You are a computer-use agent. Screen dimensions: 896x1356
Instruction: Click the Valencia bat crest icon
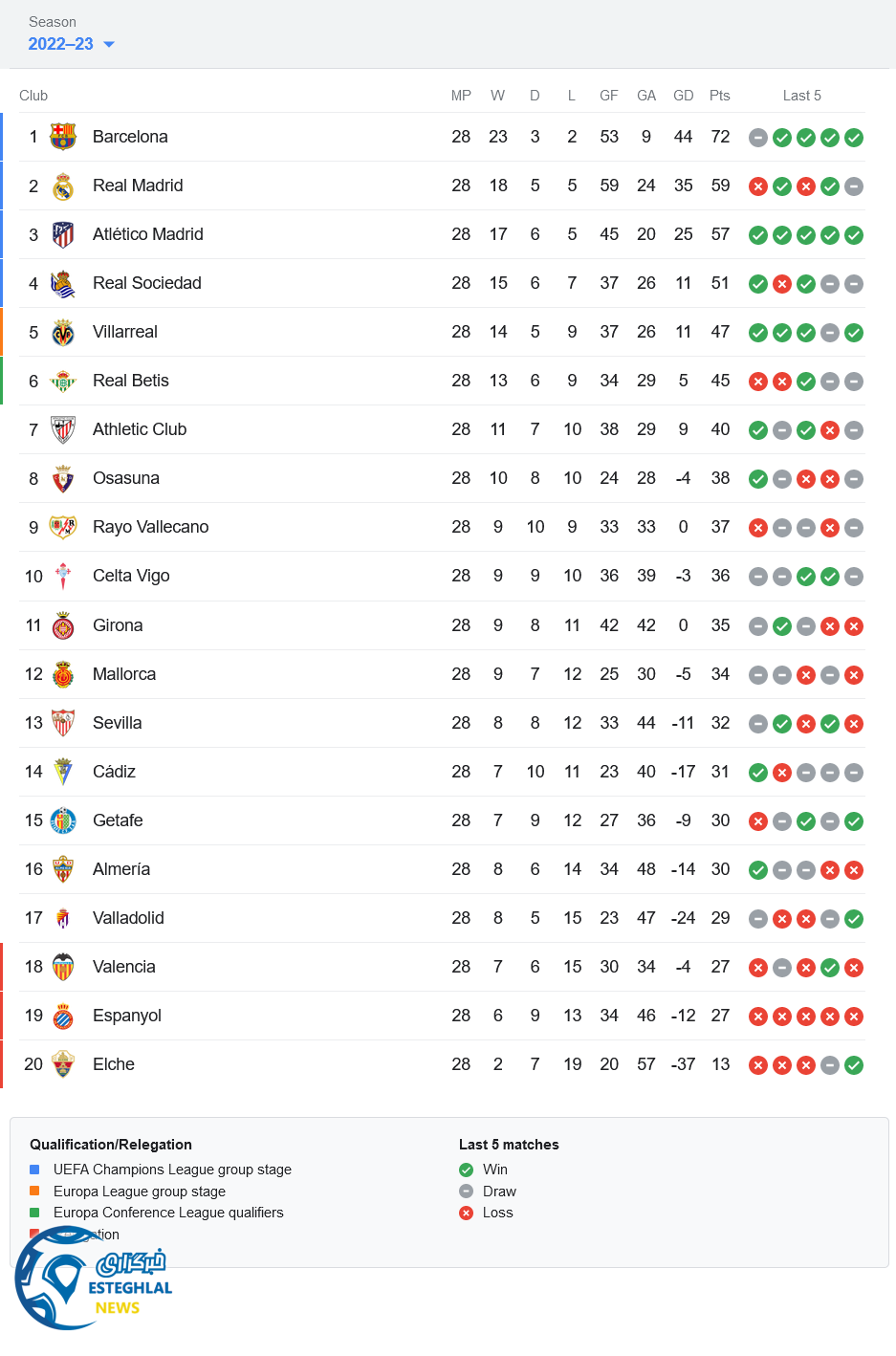[x=63, y=967]
